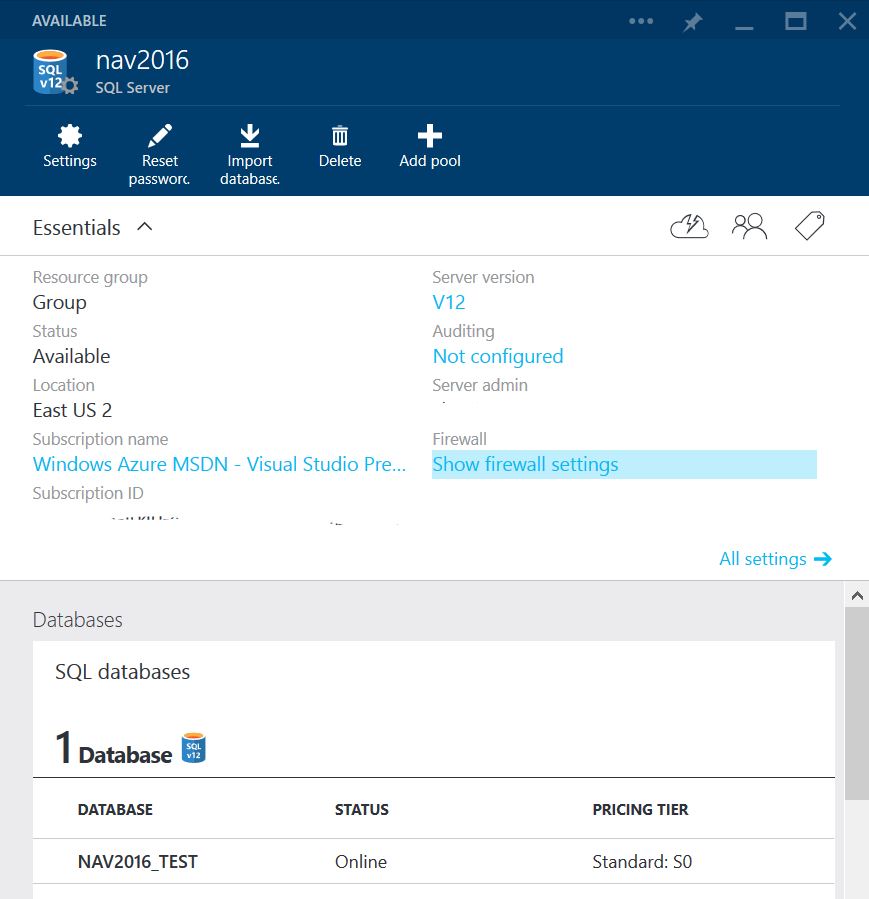Click the Import database download icon
This screenshot has width=869, height=899.
(250, 136)
